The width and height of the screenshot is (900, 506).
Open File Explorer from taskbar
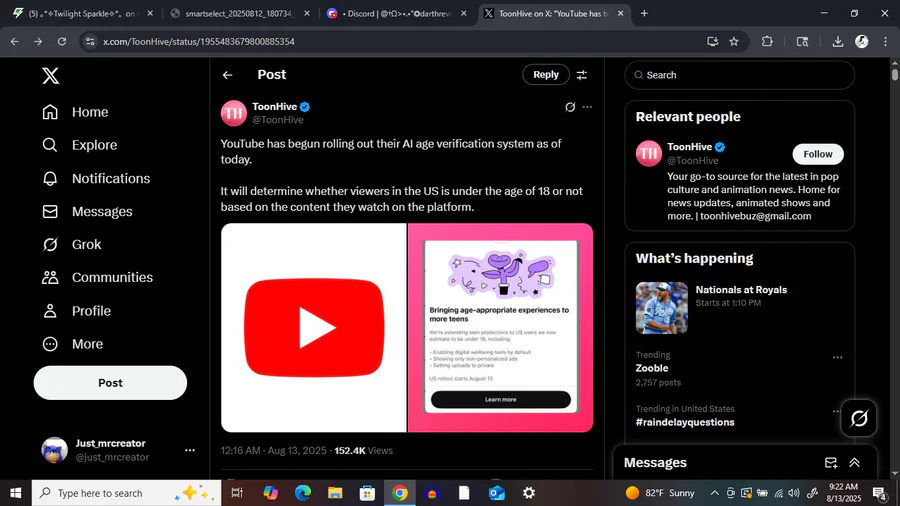click(335, 493)
